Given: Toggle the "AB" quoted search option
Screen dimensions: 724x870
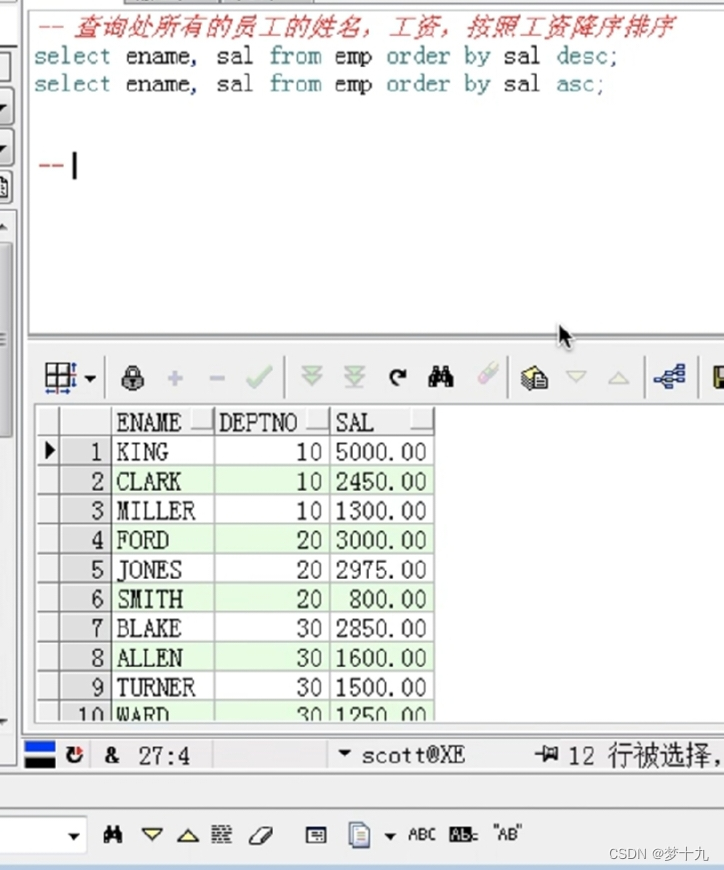Looking at the screenshot, I should point(507,833).
